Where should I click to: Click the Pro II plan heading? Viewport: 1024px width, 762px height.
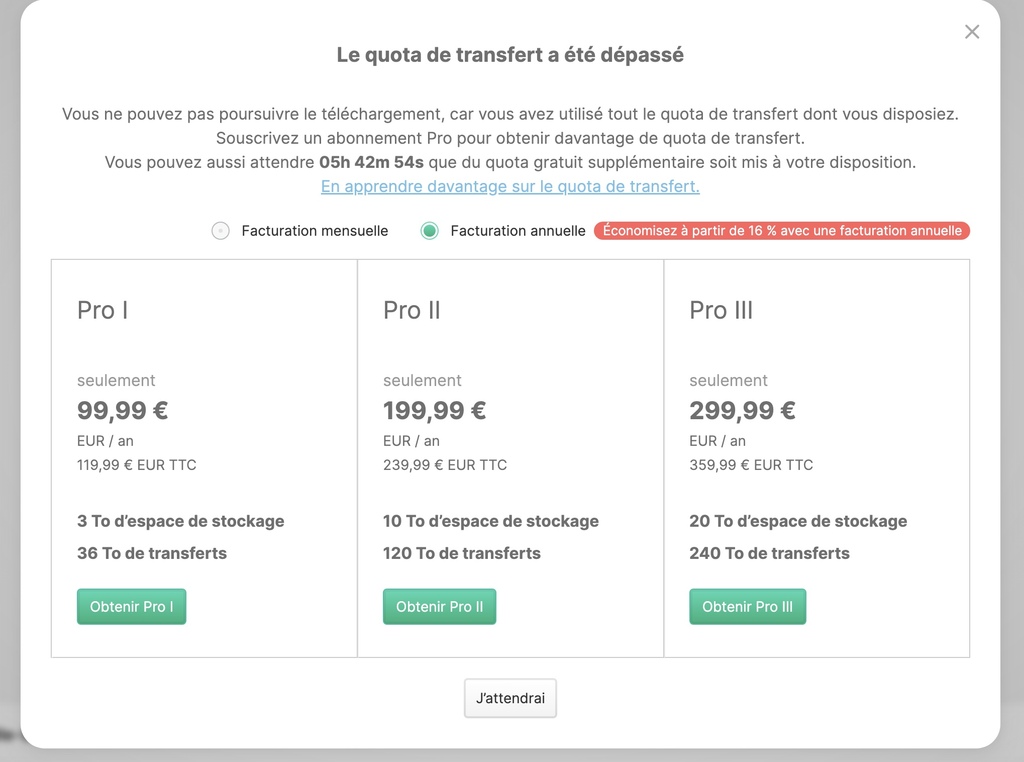point(412,311)
